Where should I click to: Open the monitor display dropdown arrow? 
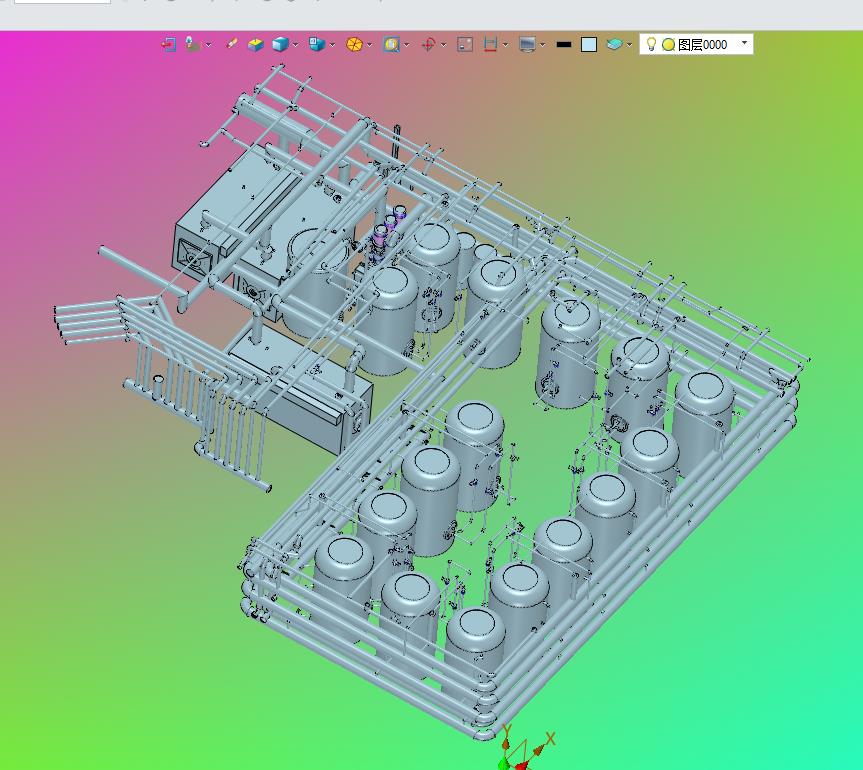point(543,45)
